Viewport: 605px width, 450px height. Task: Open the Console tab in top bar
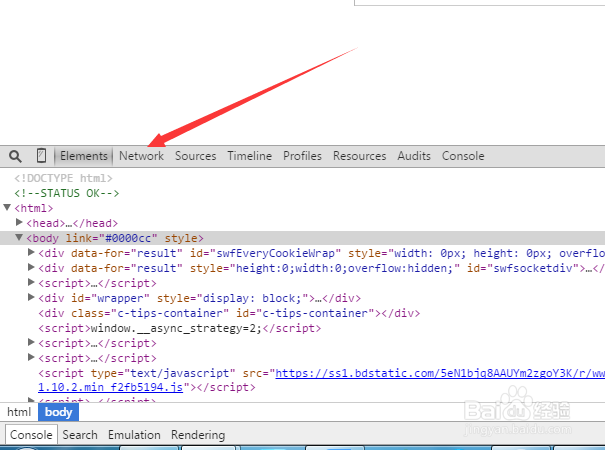coord(463,156)
